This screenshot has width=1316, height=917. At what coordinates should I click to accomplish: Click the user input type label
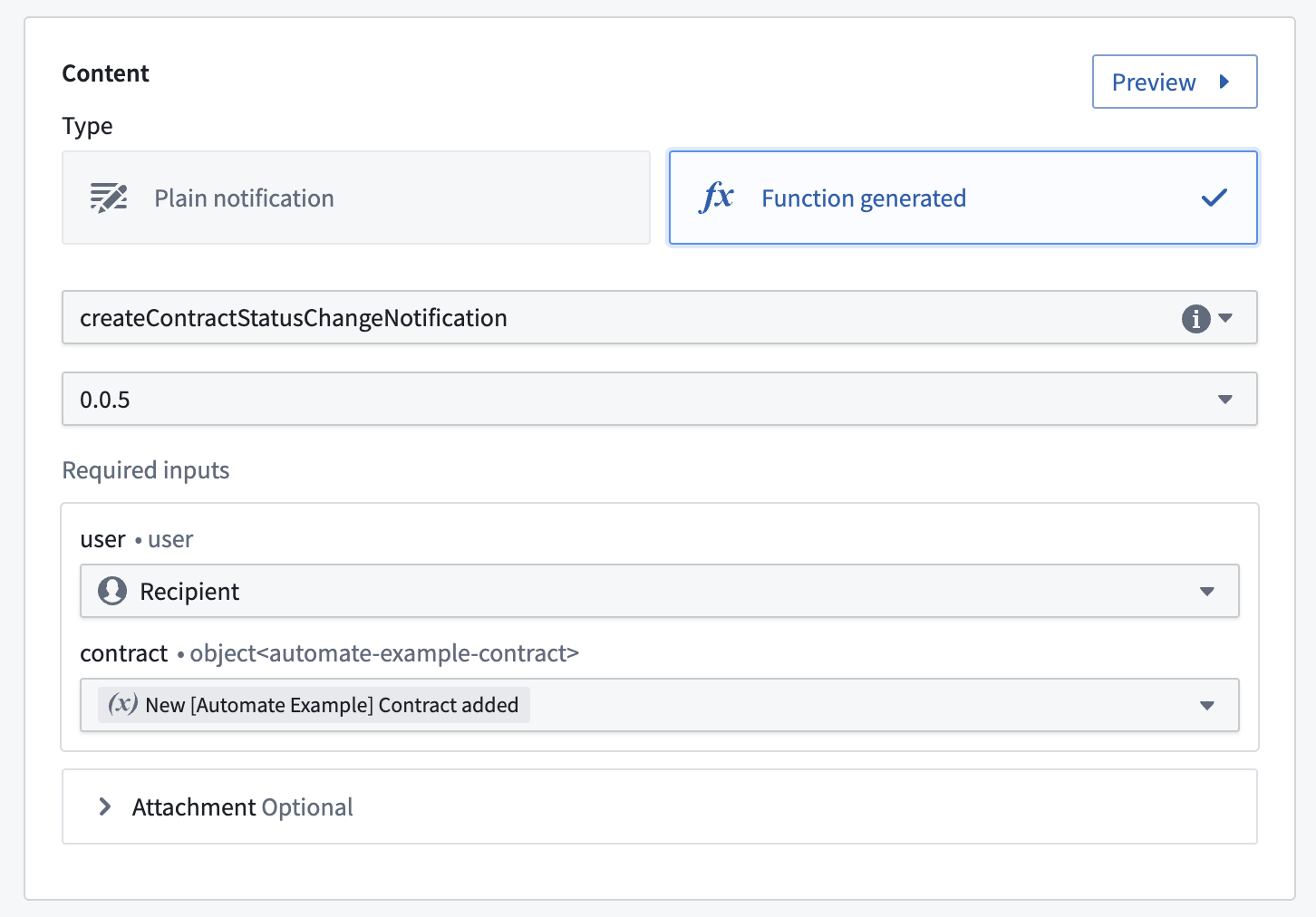pos(170,539)
